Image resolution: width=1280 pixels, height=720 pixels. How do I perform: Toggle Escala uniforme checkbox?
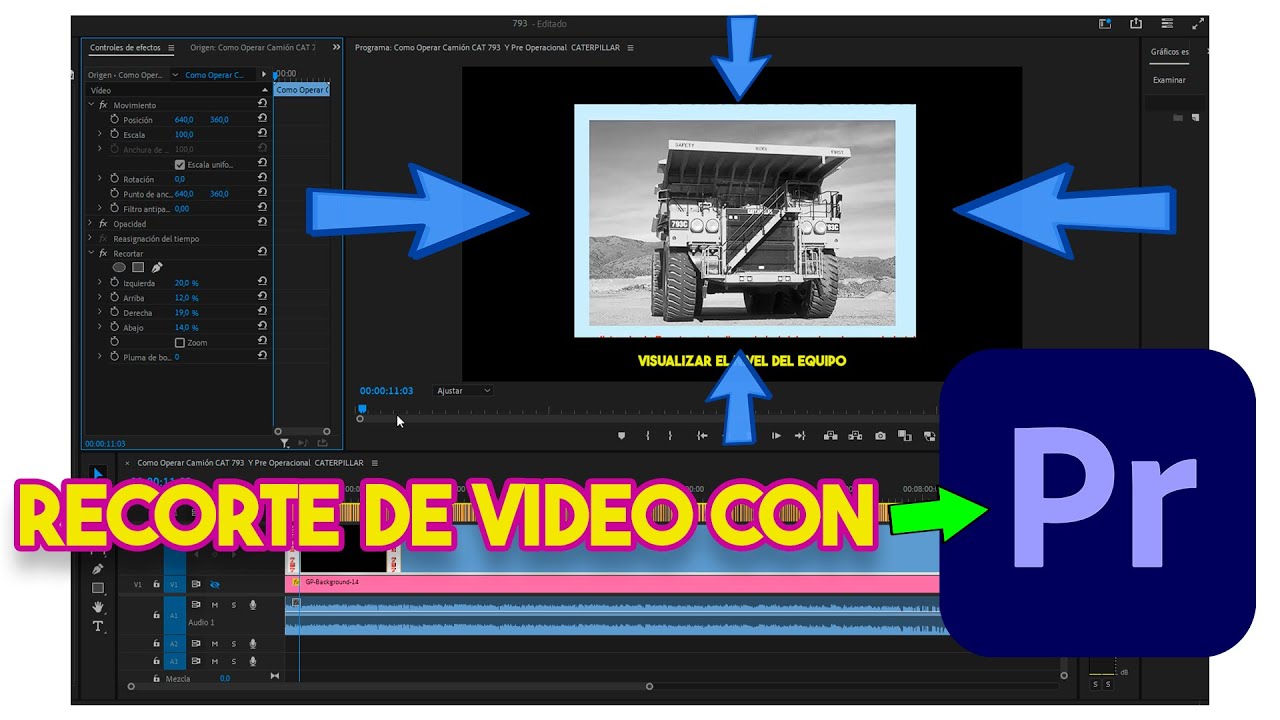(180, 164)
